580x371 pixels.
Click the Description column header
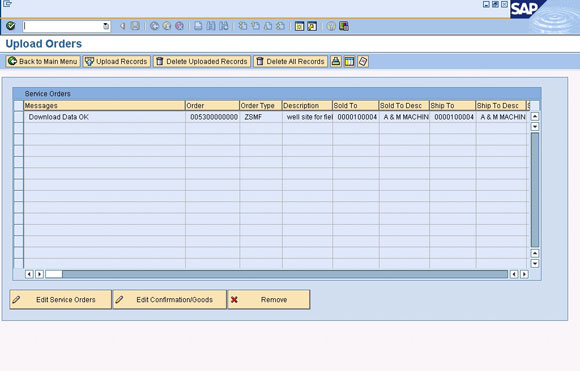click(x=307, y=105)
